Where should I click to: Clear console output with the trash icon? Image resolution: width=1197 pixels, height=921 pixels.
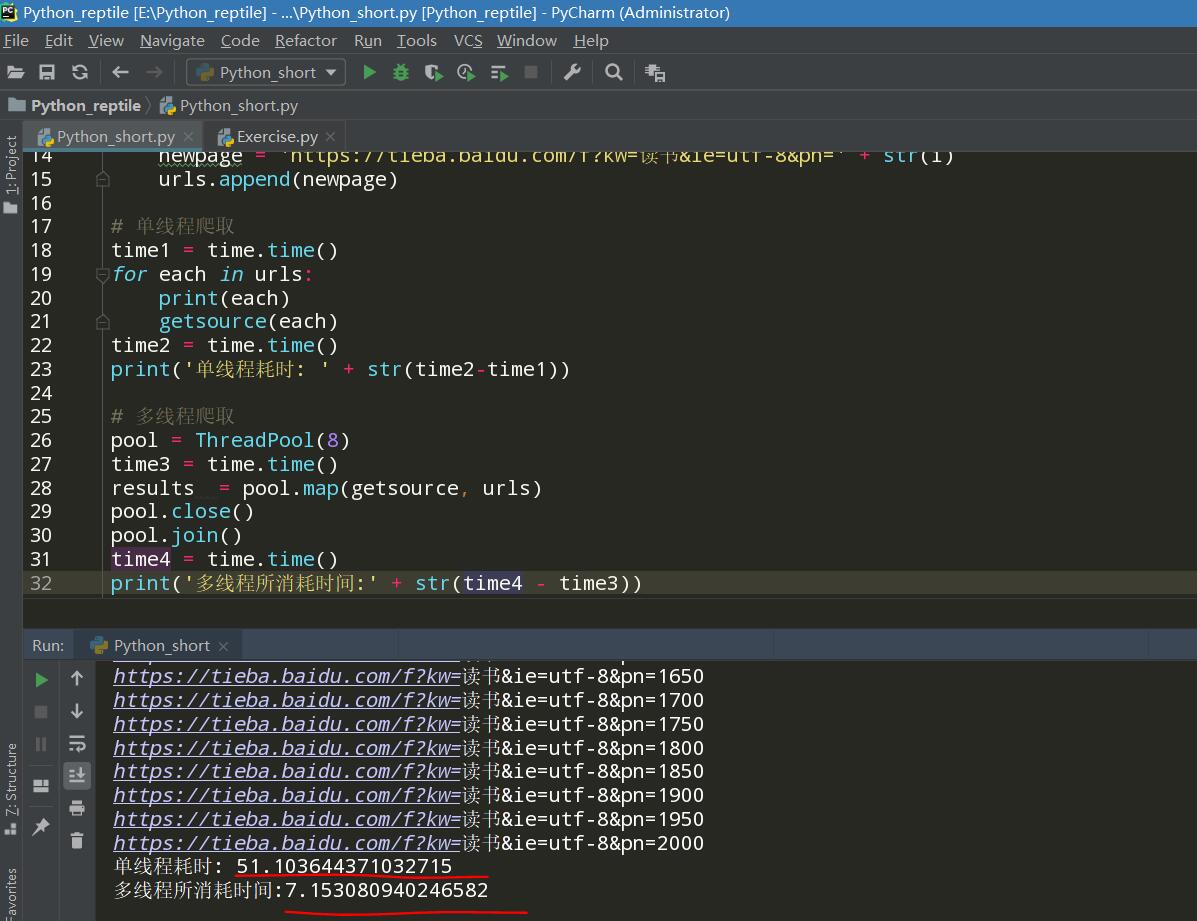pos(77,840)
